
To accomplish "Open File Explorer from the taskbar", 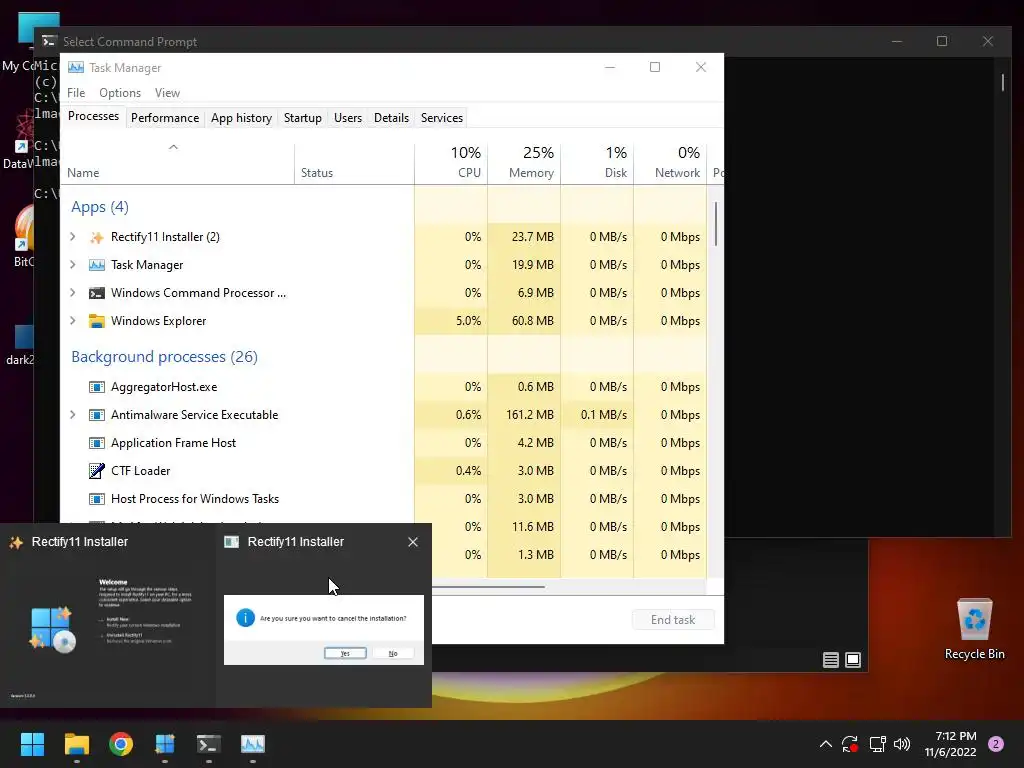I will click(76, 744).
